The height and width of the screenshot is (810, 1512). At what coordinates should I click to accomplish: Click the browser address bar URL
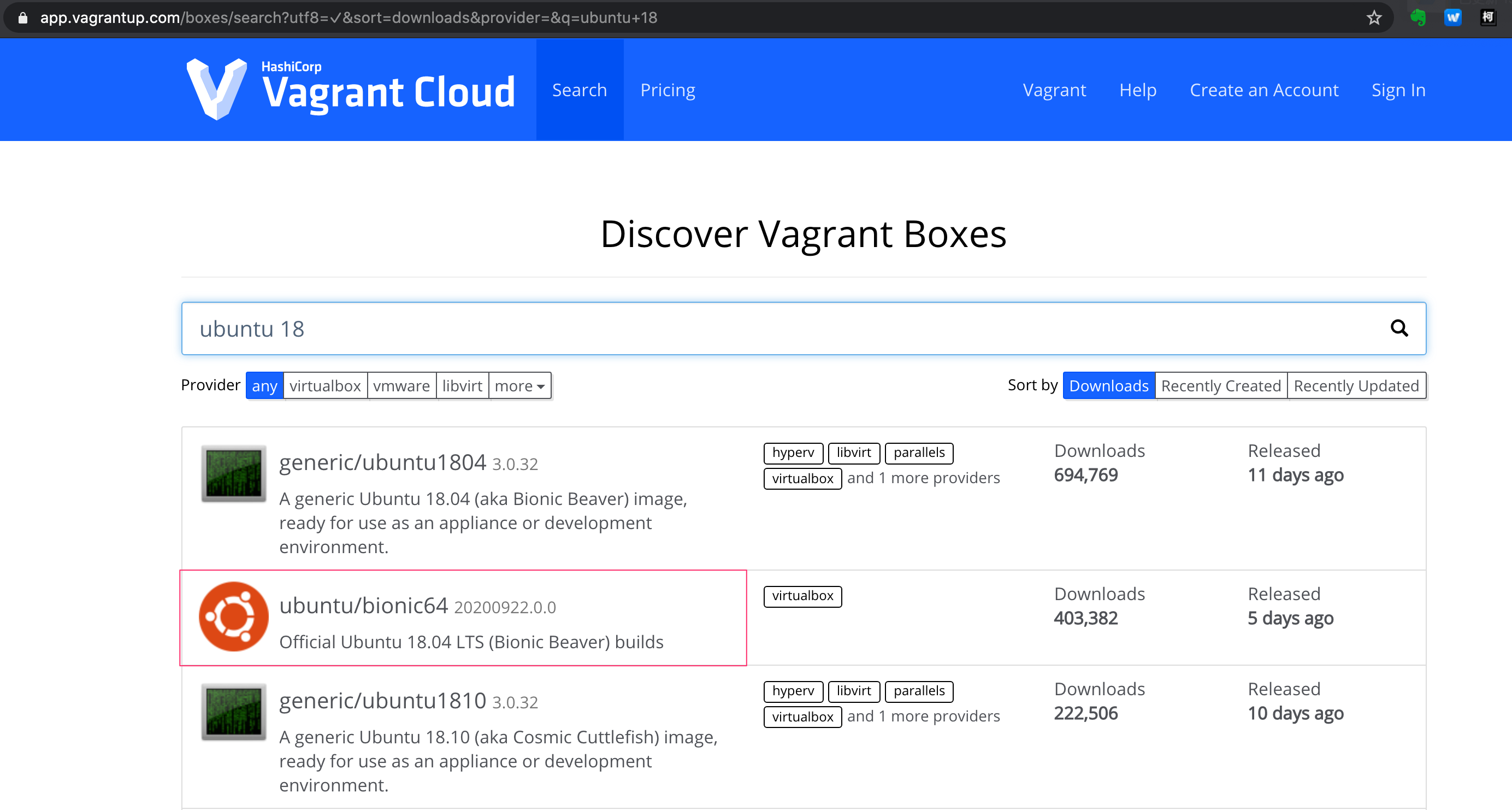349,17
